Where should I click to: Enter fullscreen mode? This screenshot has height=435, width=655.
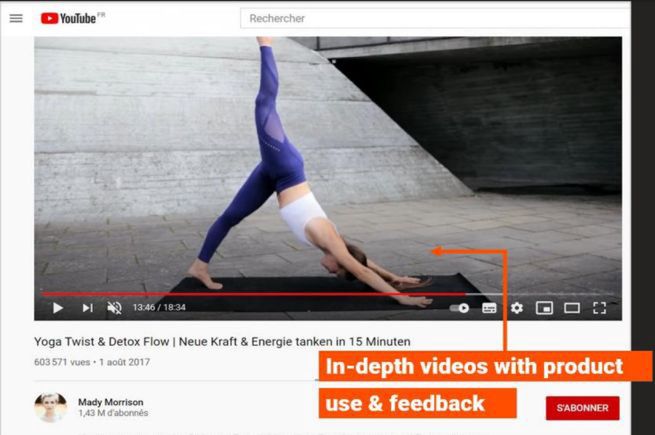599,308
